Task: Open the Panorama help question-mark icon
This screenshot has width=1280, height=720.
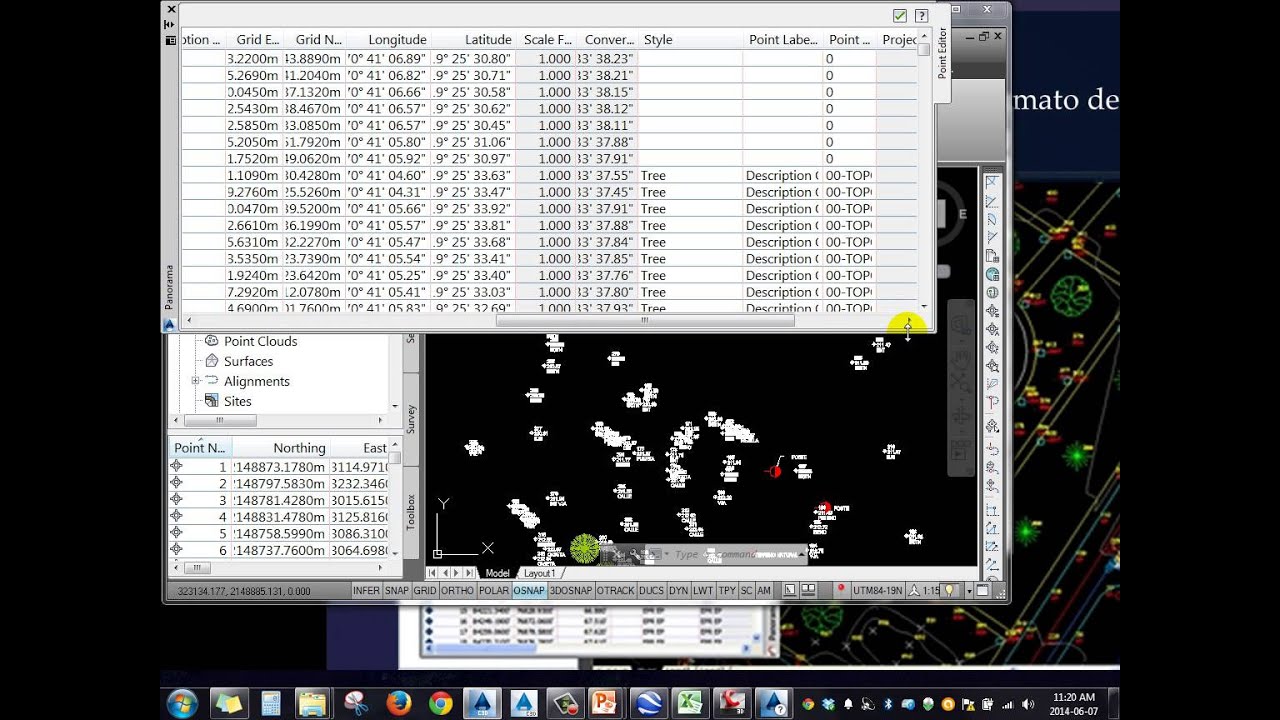Action: pyautogui.click(x=921, y=15)
